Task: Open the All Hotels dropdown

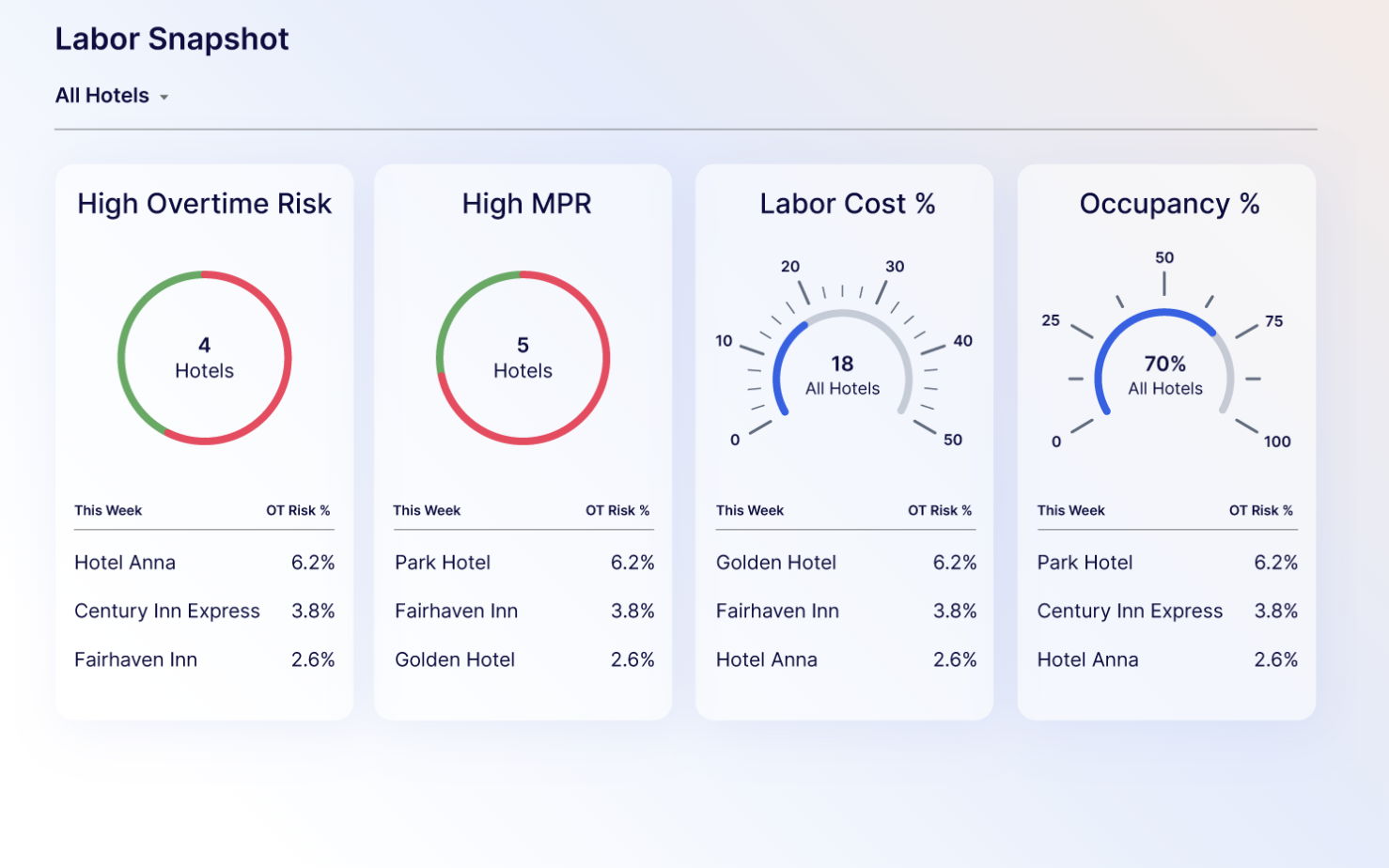Action: coord(112,96)
